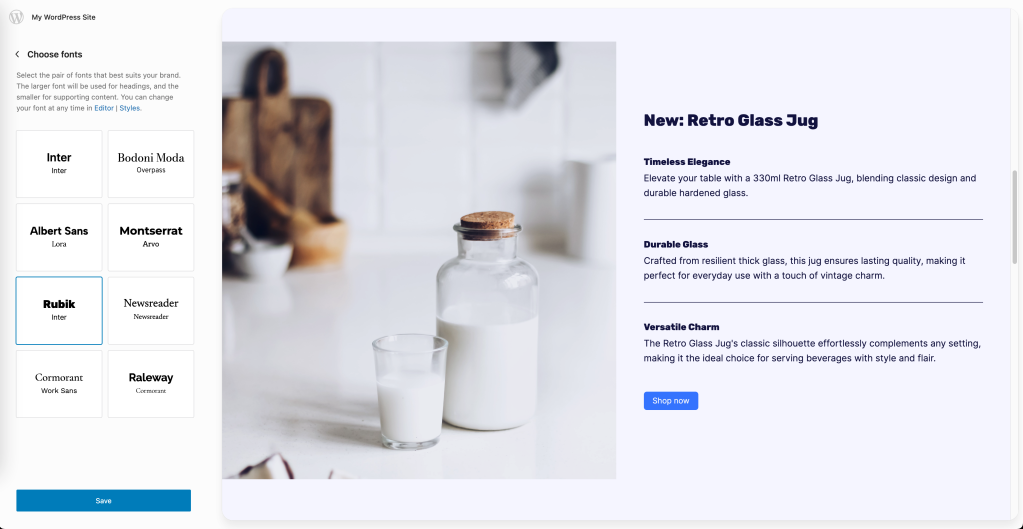Select the Inter and Inter font pair
This screenshot has width=1023, height=529.
pos(59,164)
